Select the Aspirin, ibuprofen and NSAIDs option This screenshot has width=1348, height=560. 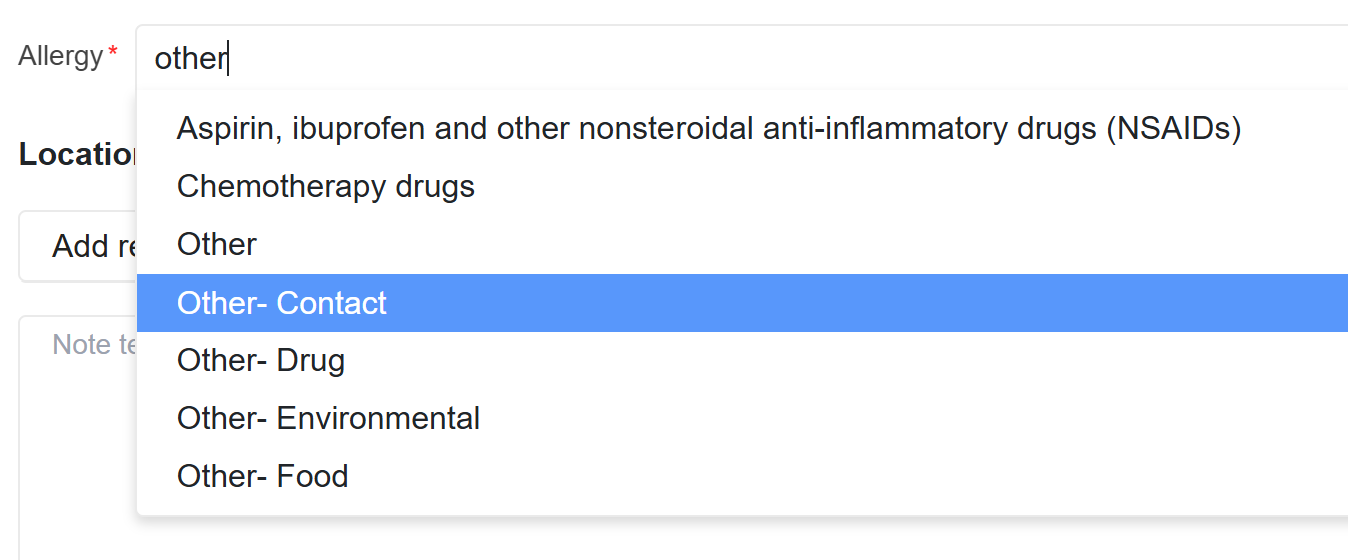[x=708, y=129]
